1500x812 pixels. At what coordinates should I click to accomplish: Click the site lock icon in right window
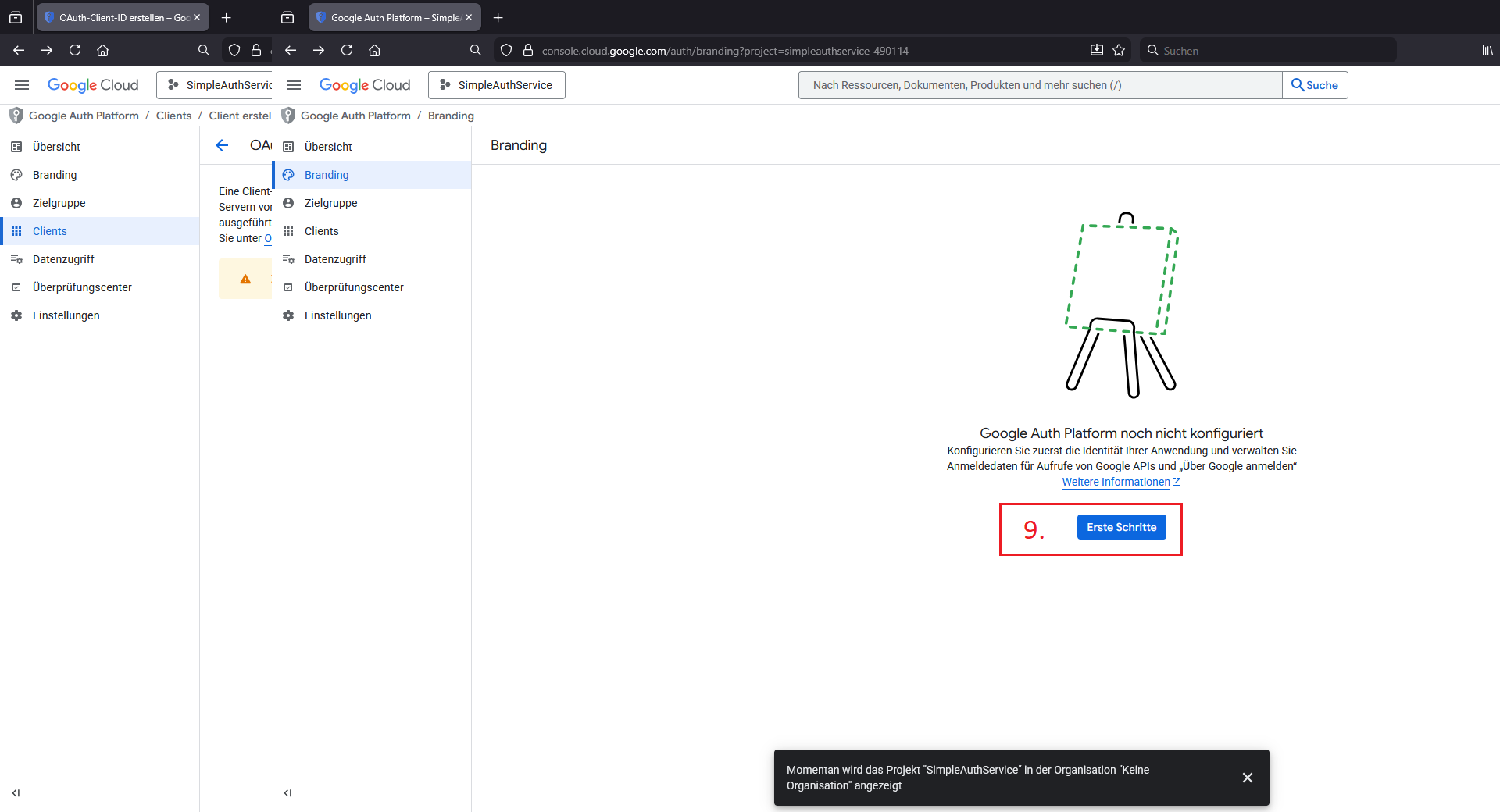click(528, 50)
